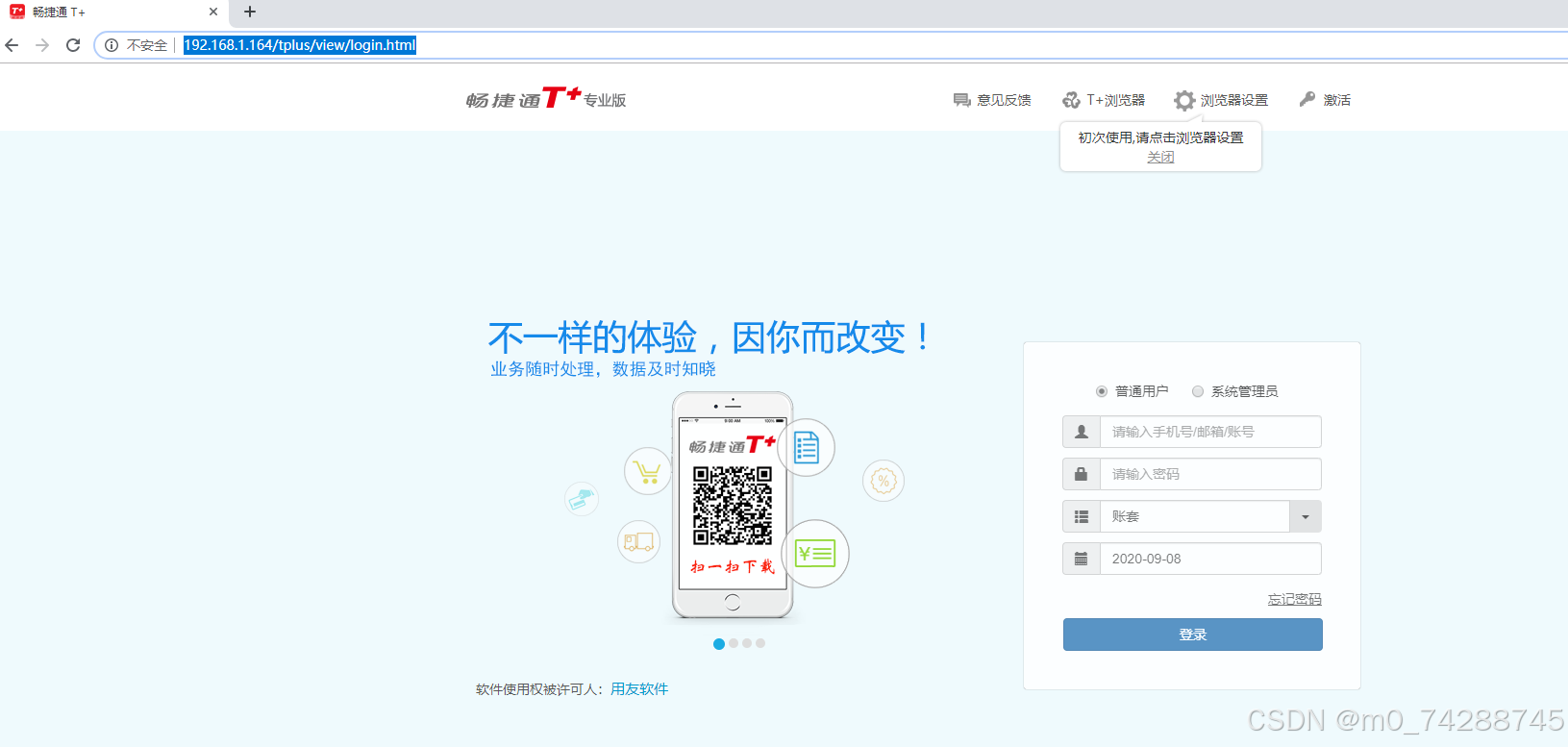Select the fourth carousel dot
Image resolution: width=1568 pixels, height=747 pixels.
tap(760, 643)
